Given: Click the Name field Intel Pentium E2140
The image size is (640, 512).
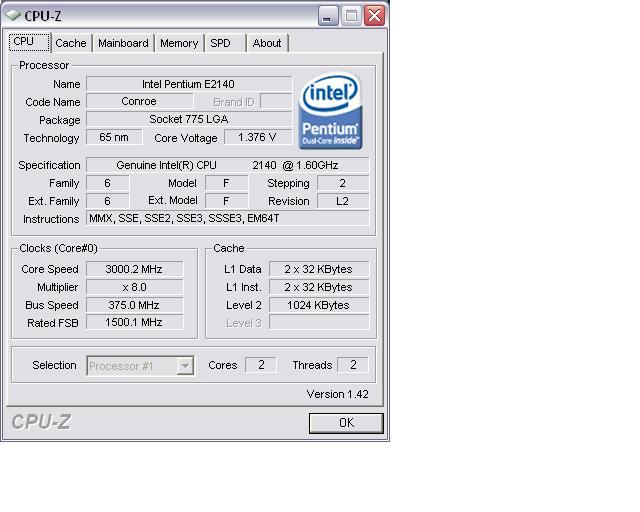Looking at the screenshot, I should 189,84.
